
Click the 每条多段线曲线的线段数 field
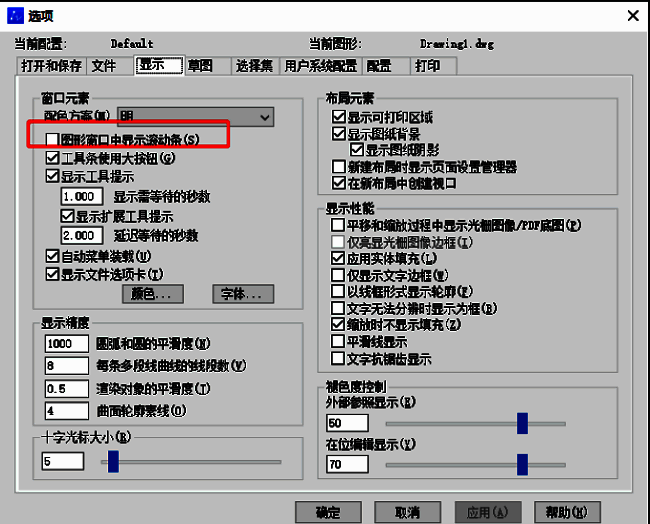(x=66, y=366)
